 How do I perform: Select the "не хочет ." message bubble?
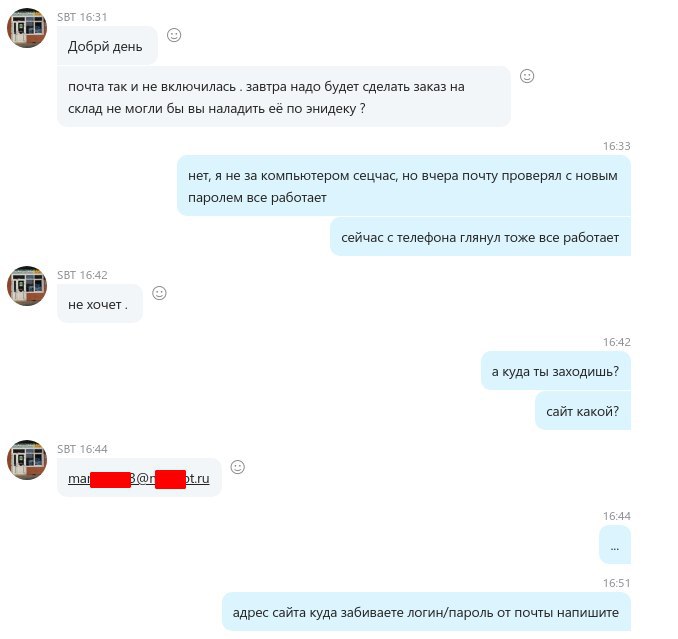click(x=100, y=304)
